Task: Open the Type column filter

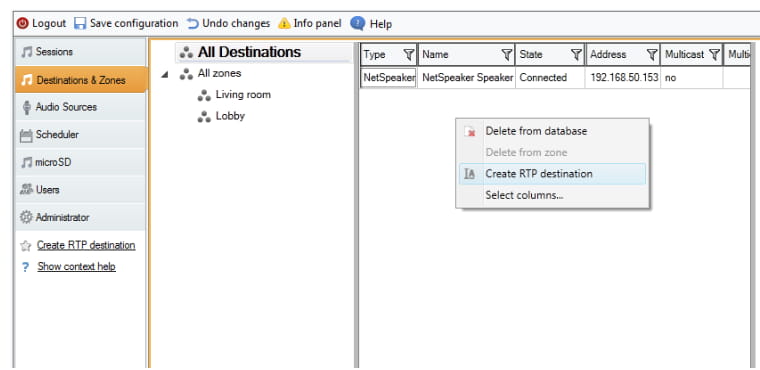Action: click(x=409, y=55)
